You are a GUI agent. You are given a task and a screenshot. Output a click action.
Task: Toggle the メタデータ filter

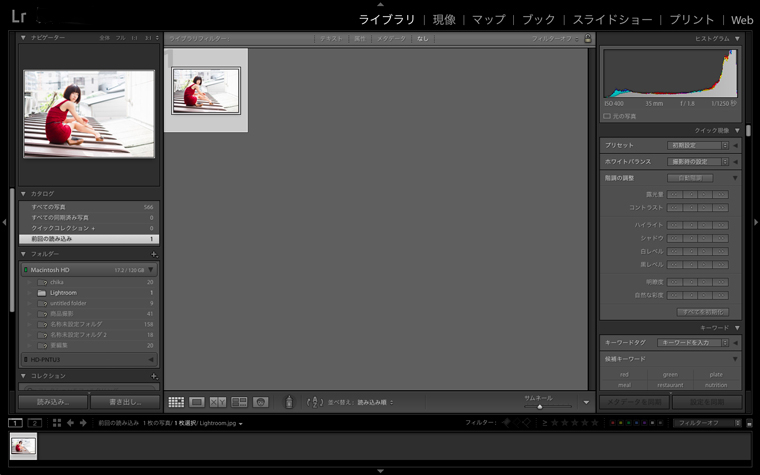point(391,38)
